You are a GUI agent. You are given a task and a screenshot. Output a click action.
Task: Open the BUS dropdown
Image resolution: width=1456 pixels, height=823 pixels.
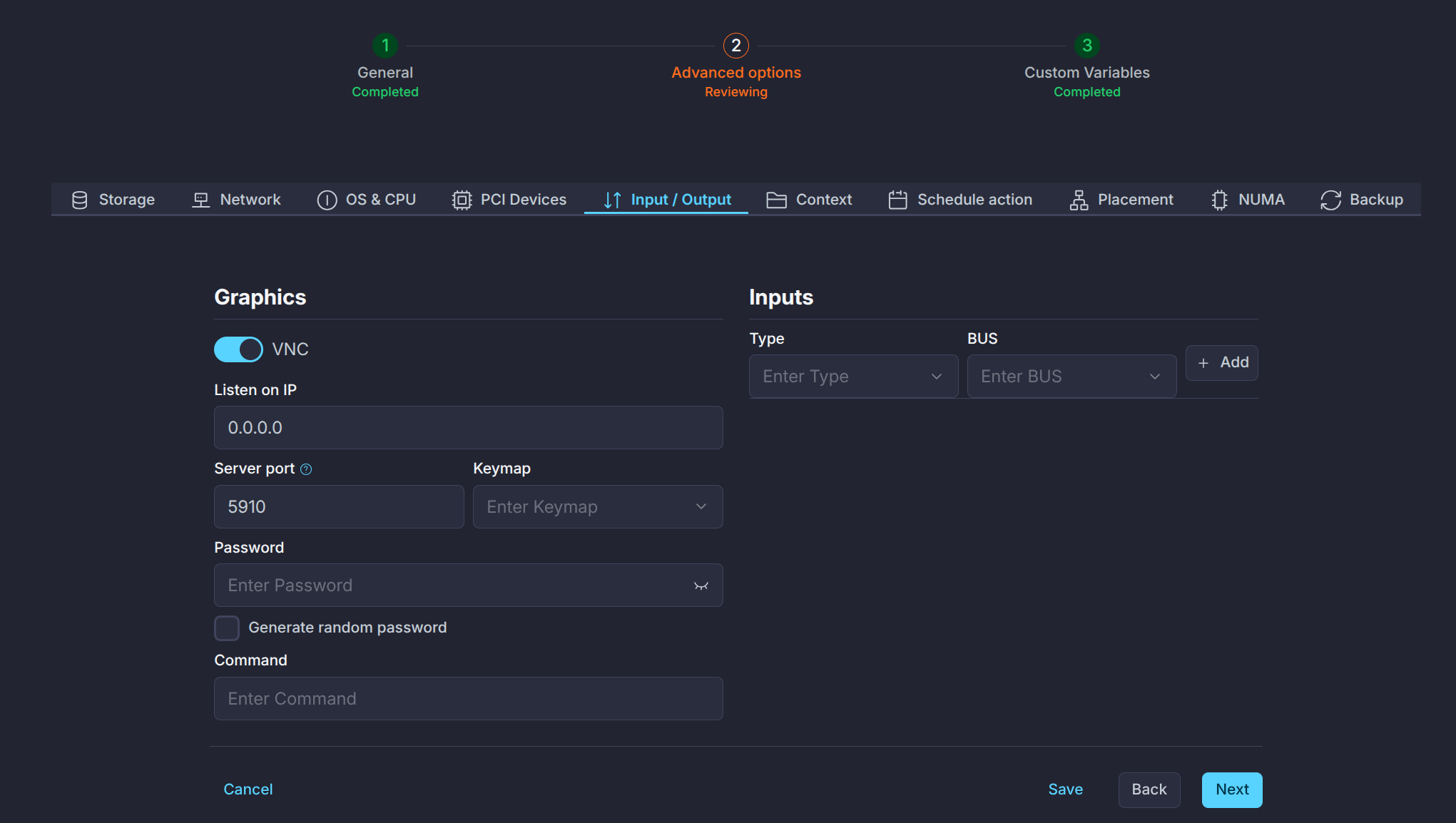(x=1071, y=377)
